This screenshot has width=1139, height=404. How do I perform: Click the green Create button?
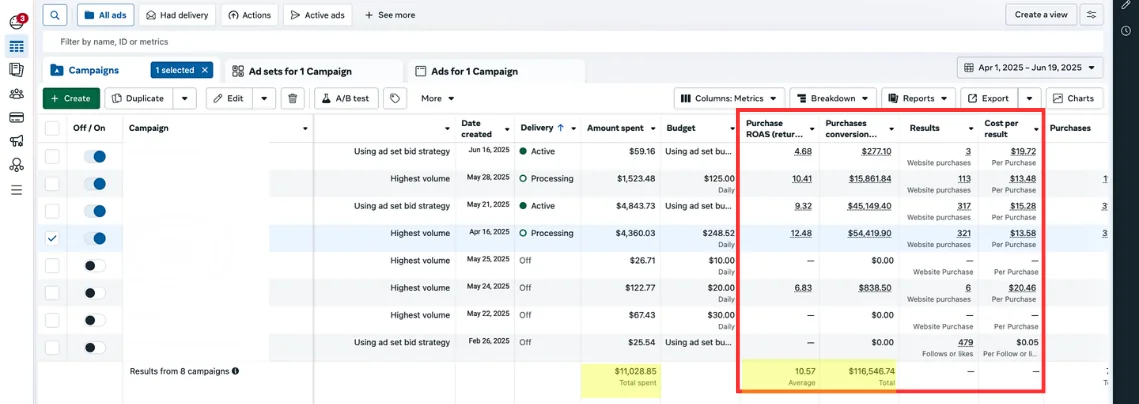(x=71, y=98)
